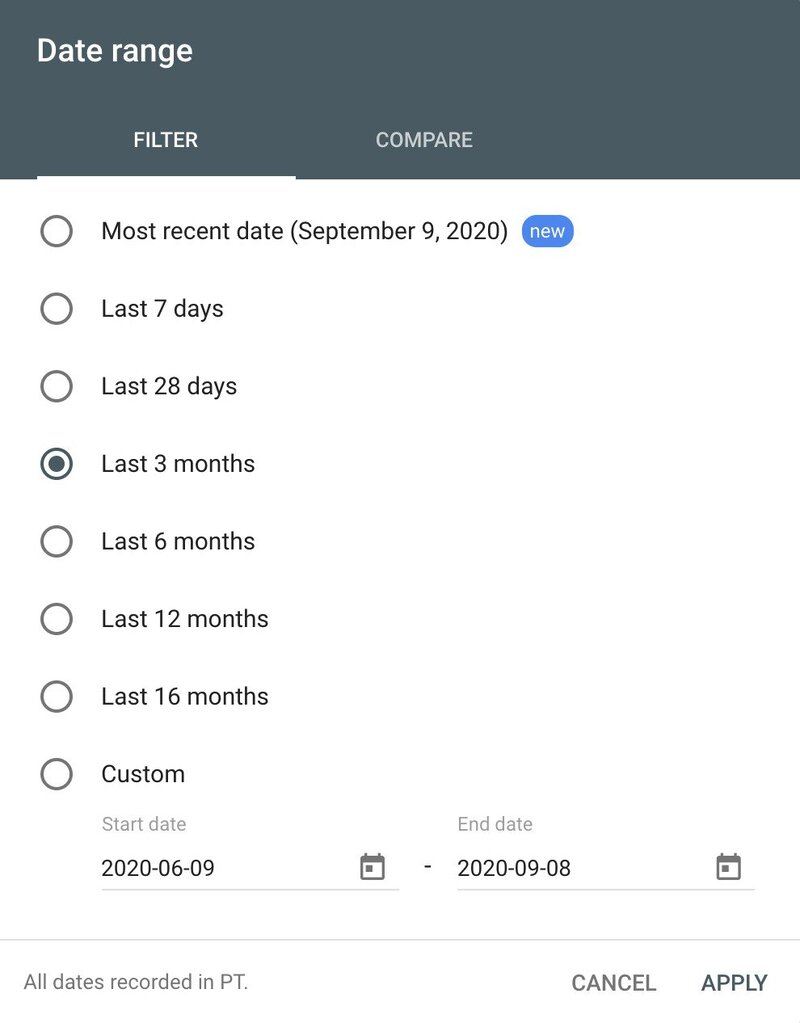Open the end date calendar picker
The image size is (800, 1023).
pyautogui.click(x=728, y=866)
